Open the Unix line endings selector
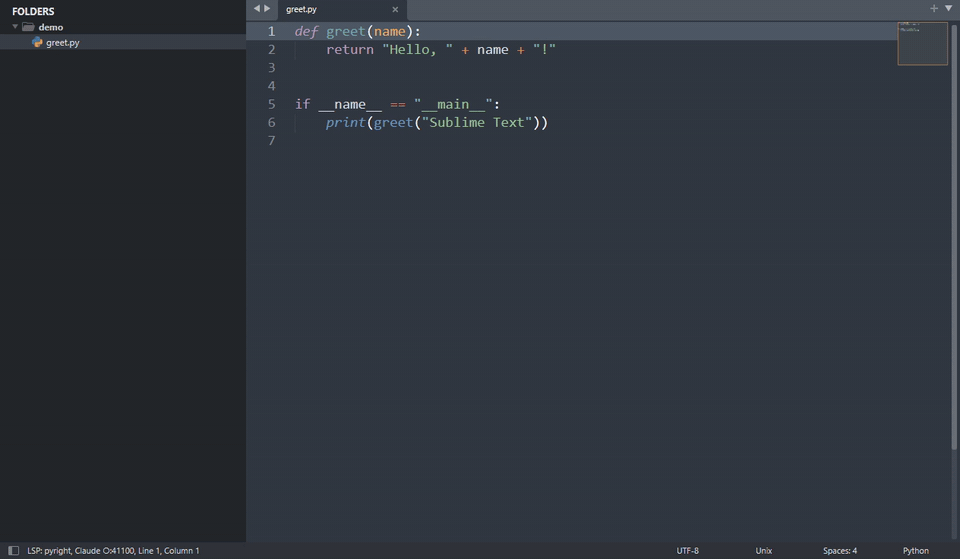The width and height of the screenshot is (960, 559). (x=763, y=550)
